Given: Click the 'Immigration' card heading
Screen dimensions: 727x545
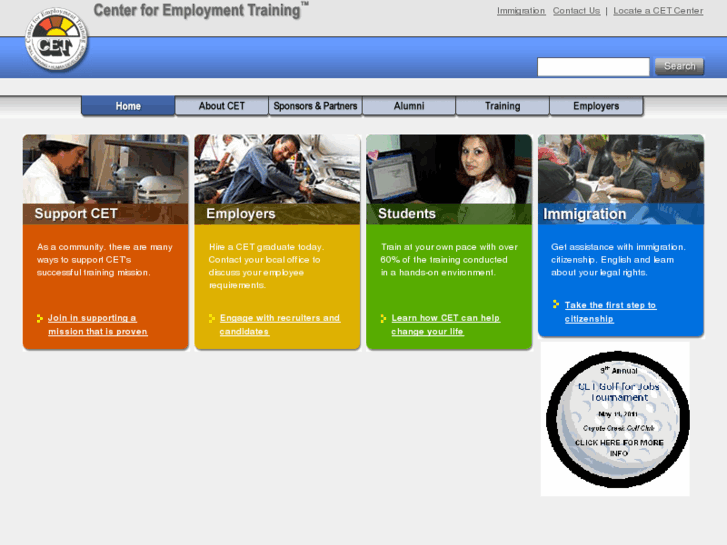Looking at the screenshot, I should tap(585, 214).
